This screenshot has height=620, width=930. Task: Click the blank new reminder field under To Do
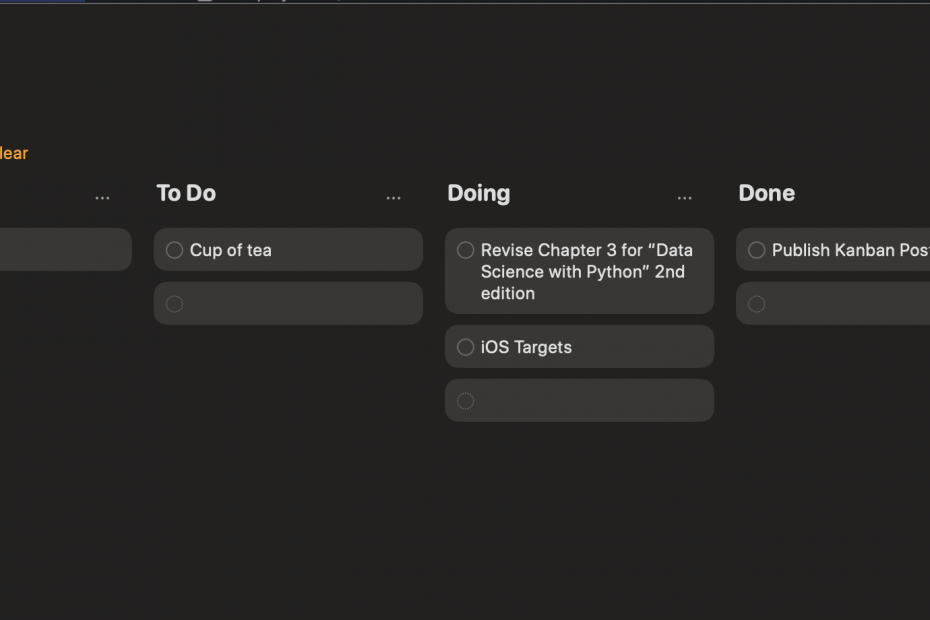click(x=300, y=303)
